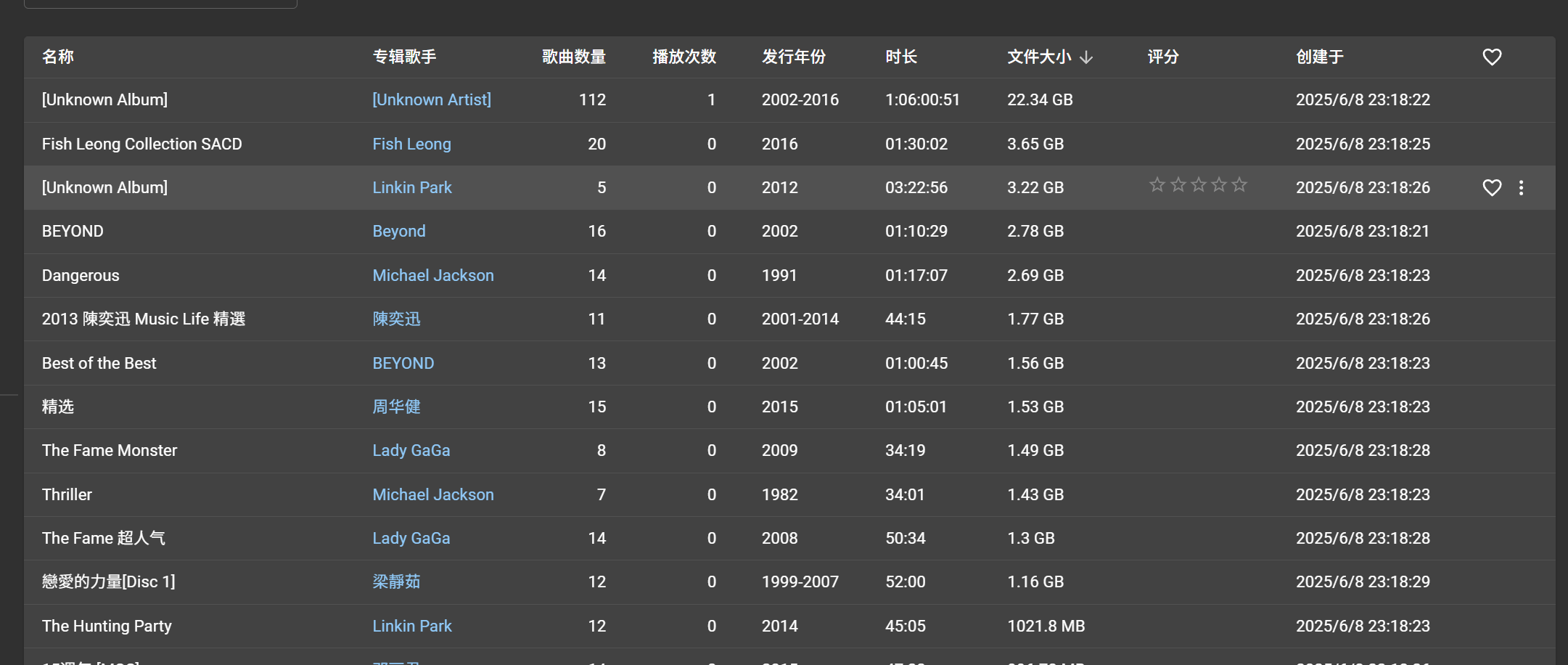Click the 22.34 GB file size cell
This screenshot has height=665, width=1568.
pyautogui.click(x=1040, y=99)
